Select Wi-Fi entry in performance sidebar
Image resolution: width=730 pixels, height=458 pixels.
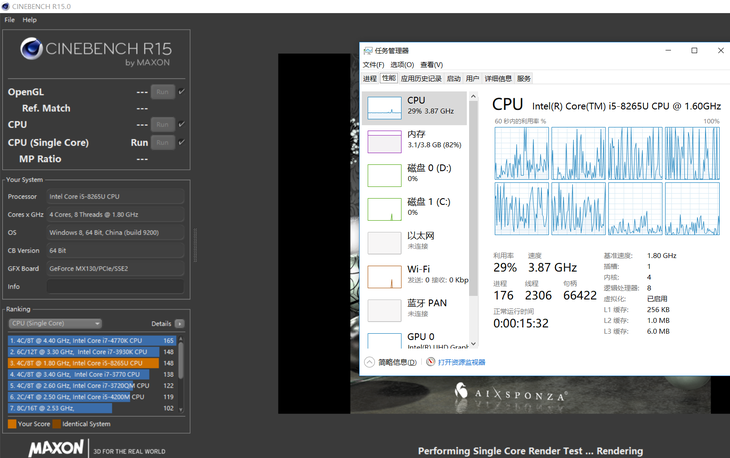[x=414, y=276]
